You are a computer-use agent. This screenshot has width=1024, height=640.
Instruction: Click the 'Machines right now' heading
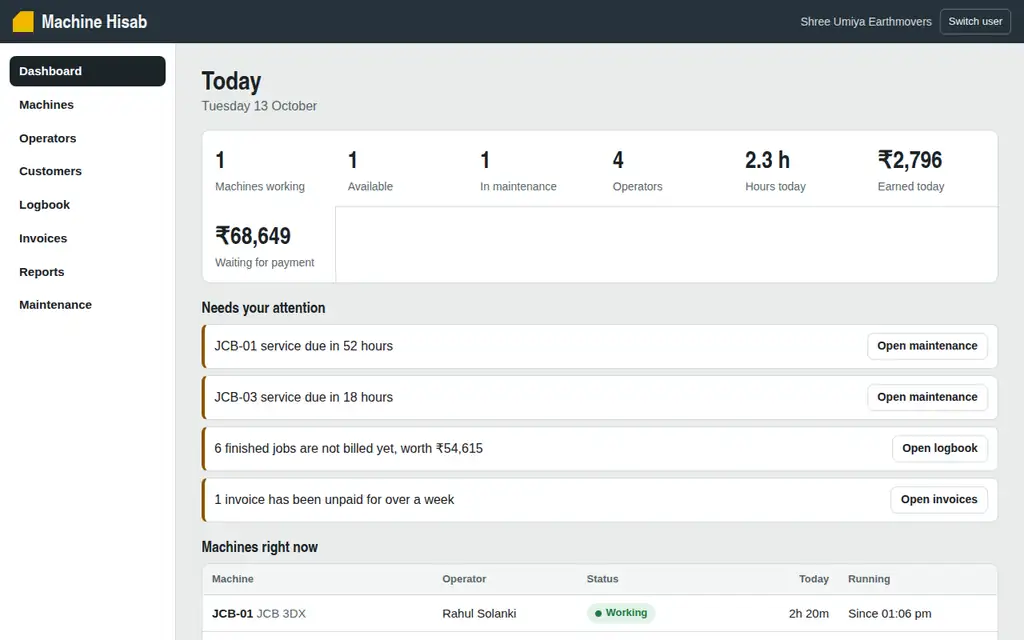pyautogui.click(x=260, y=547)
